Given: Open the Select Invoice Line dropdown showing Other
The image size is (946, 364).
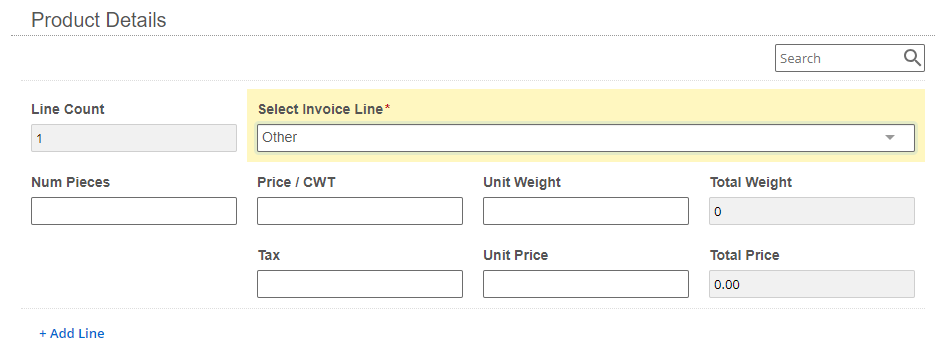Looking at the screenshot, I should (586, 138).
